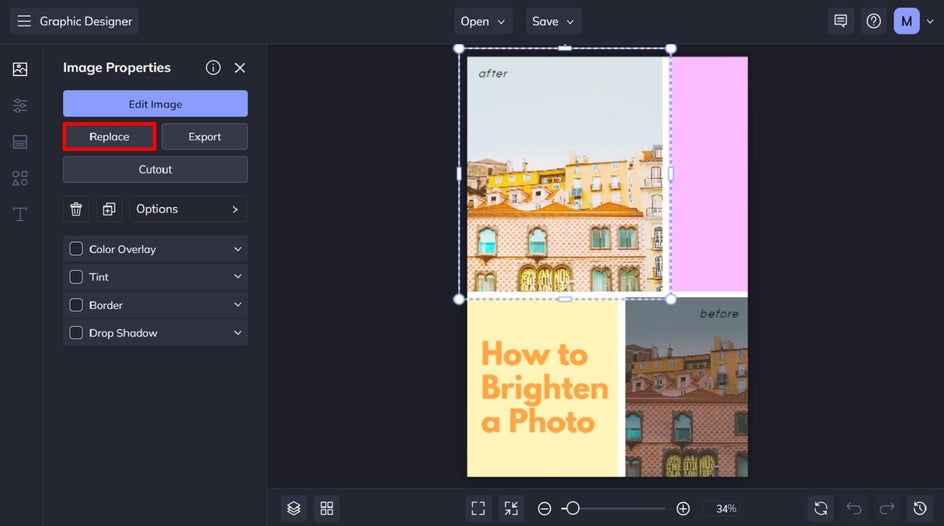Viewport: 944px width, 526px height.
Task: Click the trash delete icon
Action: pos(76,209)
